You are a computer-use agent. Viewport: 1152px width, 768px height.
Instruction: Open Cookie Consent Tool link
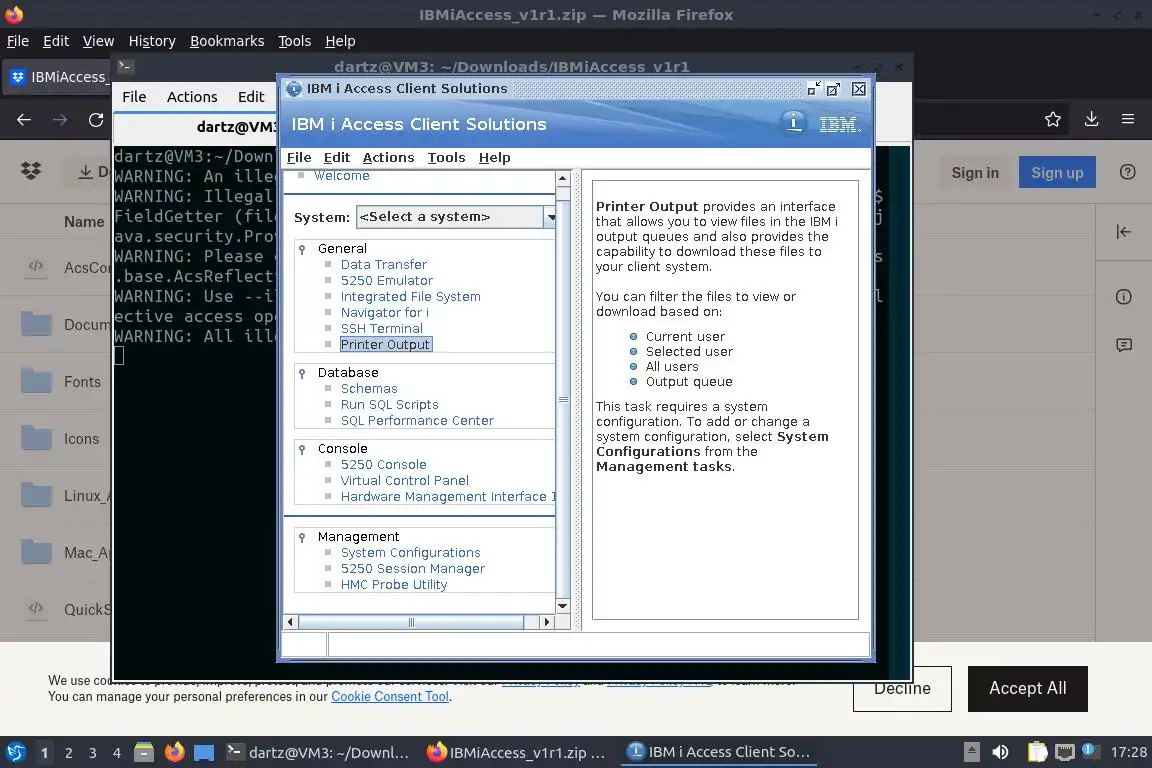[389, 697]
